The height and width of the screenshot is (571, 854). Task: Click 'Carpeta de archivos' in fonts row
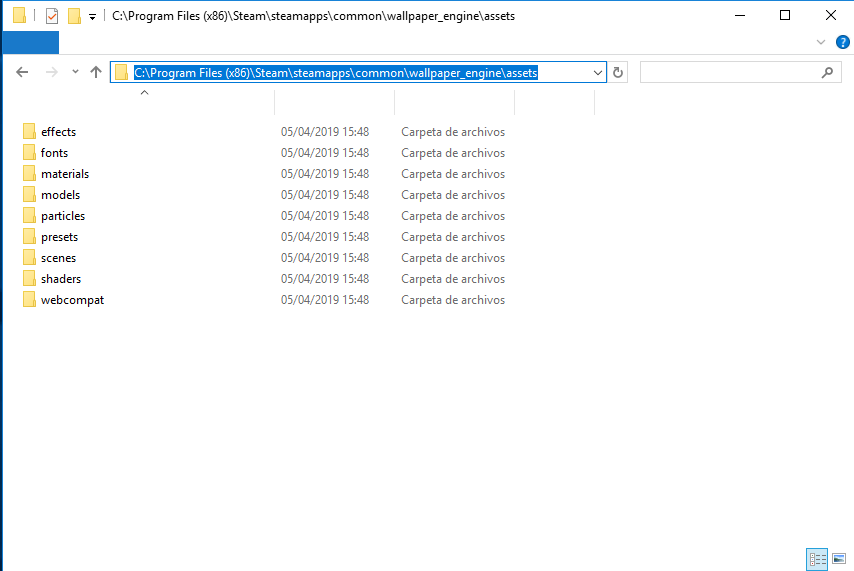click(453, 153)
